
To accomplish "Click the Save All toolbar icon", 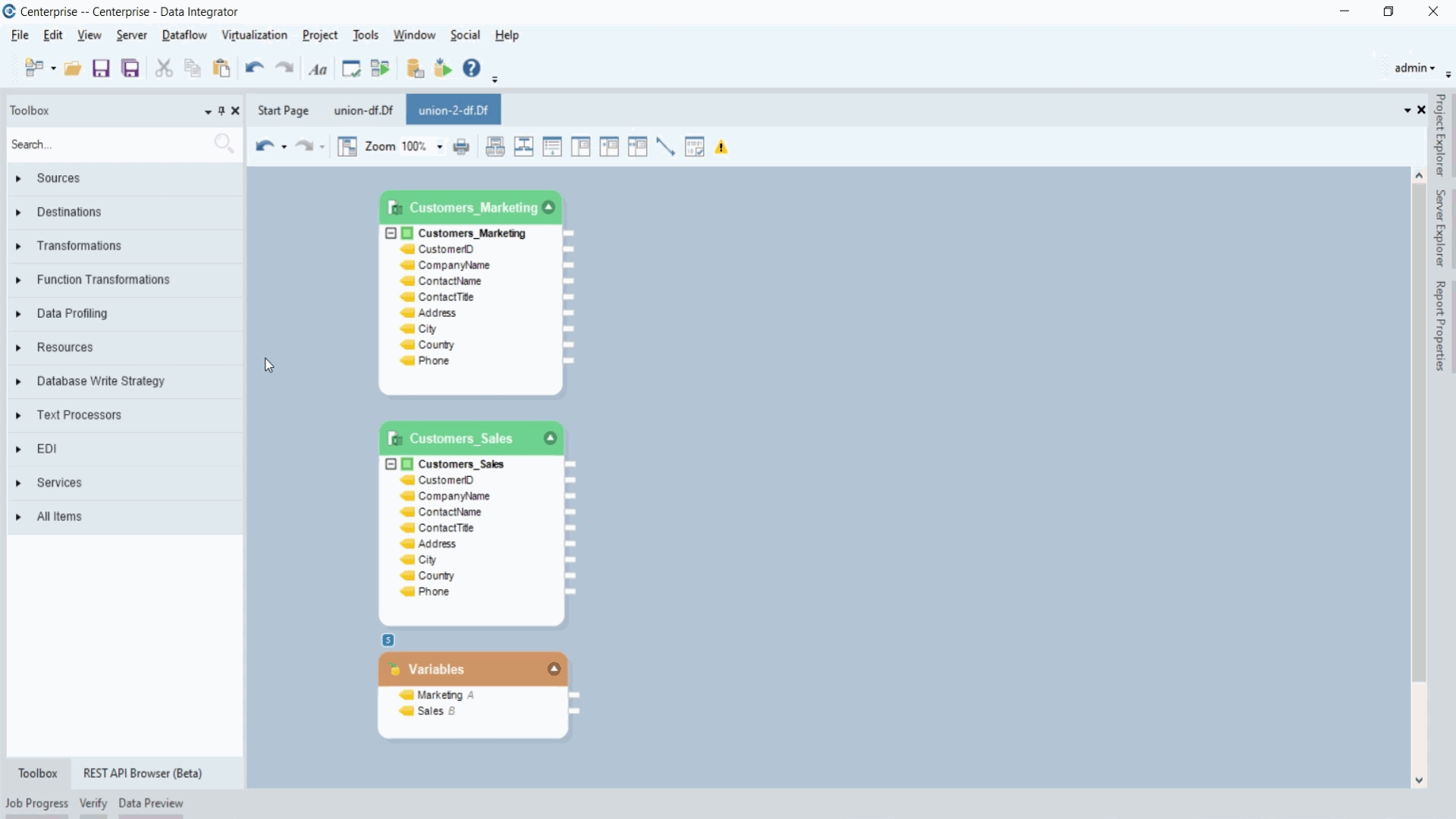I will tap(130, 69).
